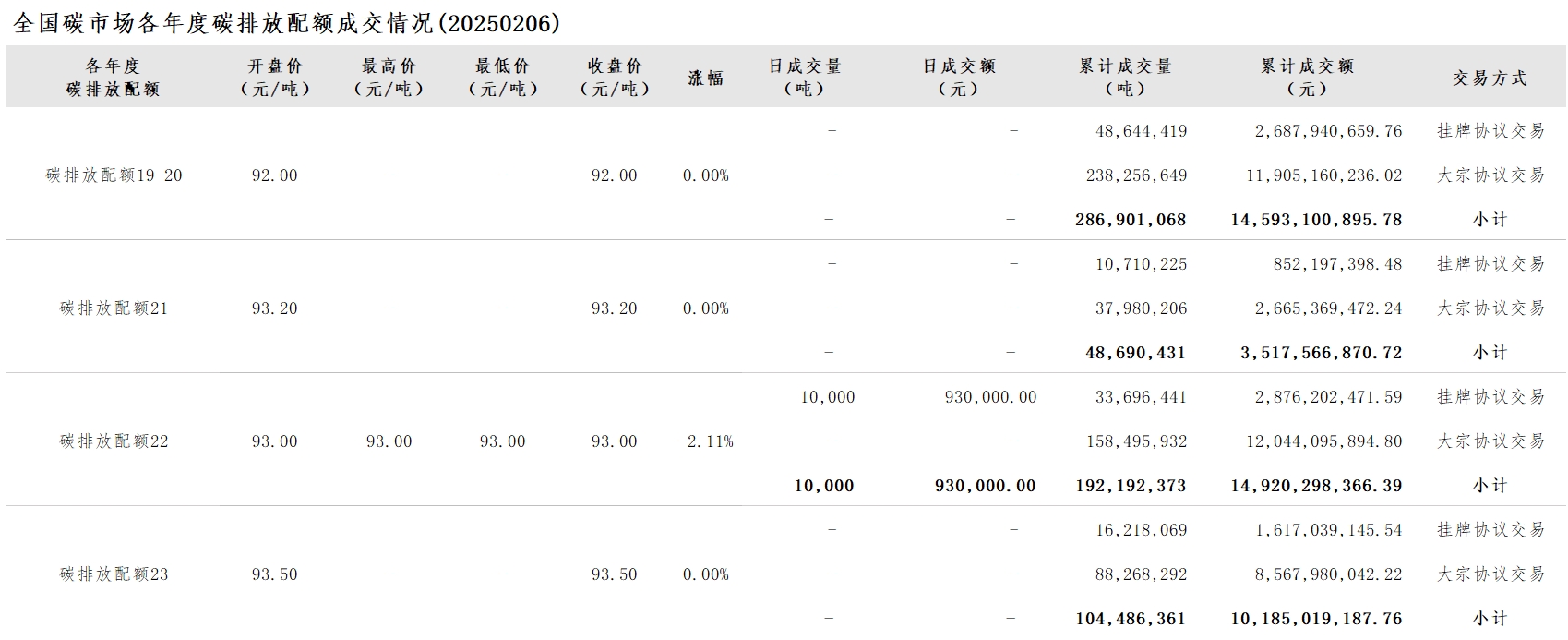Click the 最低价 column header

(x=502, y=78)
